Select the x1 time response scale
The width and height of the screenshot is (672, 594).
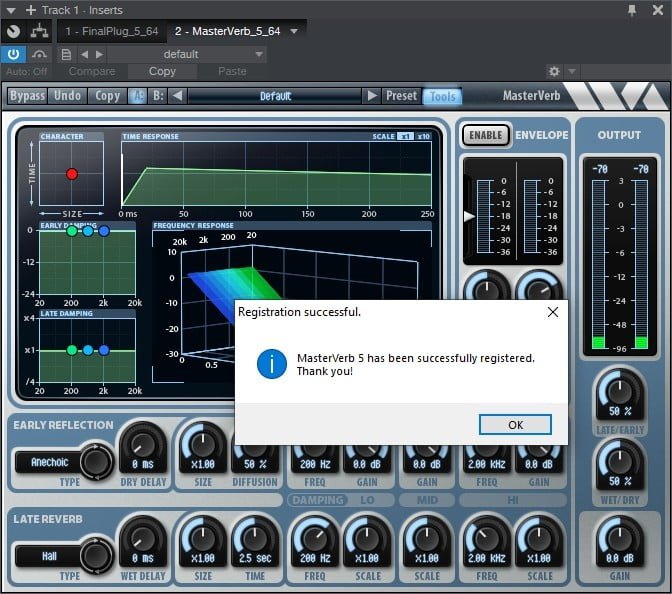pos(405,136)
